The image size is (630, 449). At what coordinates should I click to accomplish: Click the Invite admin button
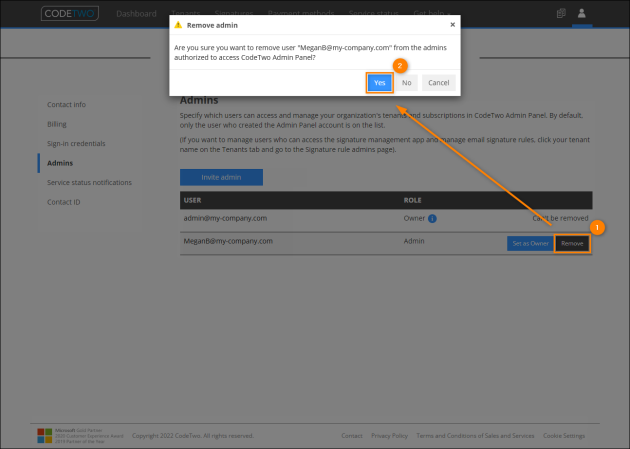(221, 177)
